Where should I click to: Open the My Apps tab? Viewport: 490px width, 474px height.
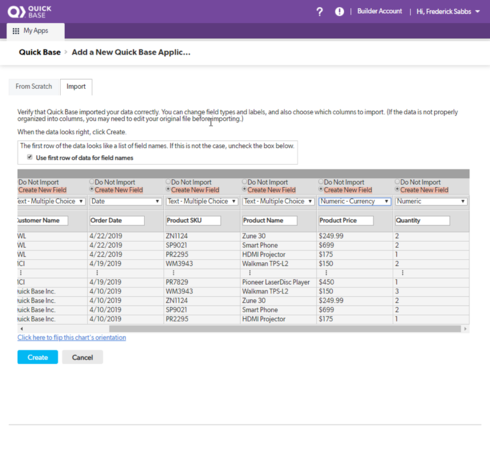[x=36, y=31]
